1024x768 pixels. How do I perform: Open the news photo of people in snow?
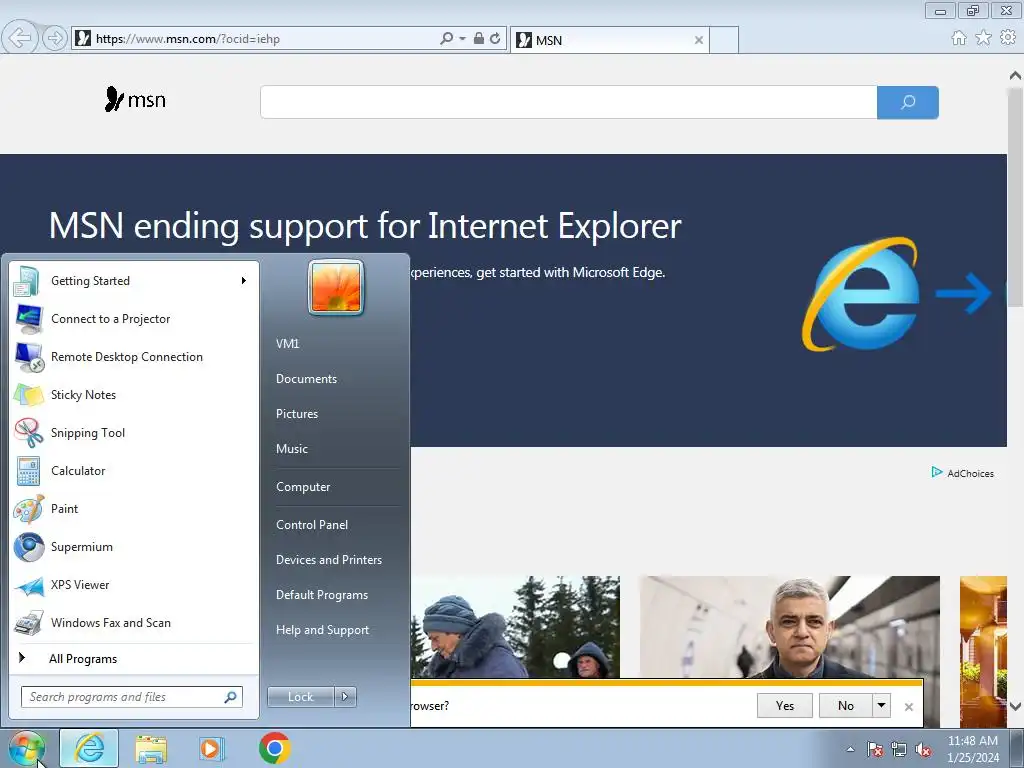[x=515, y=626]
